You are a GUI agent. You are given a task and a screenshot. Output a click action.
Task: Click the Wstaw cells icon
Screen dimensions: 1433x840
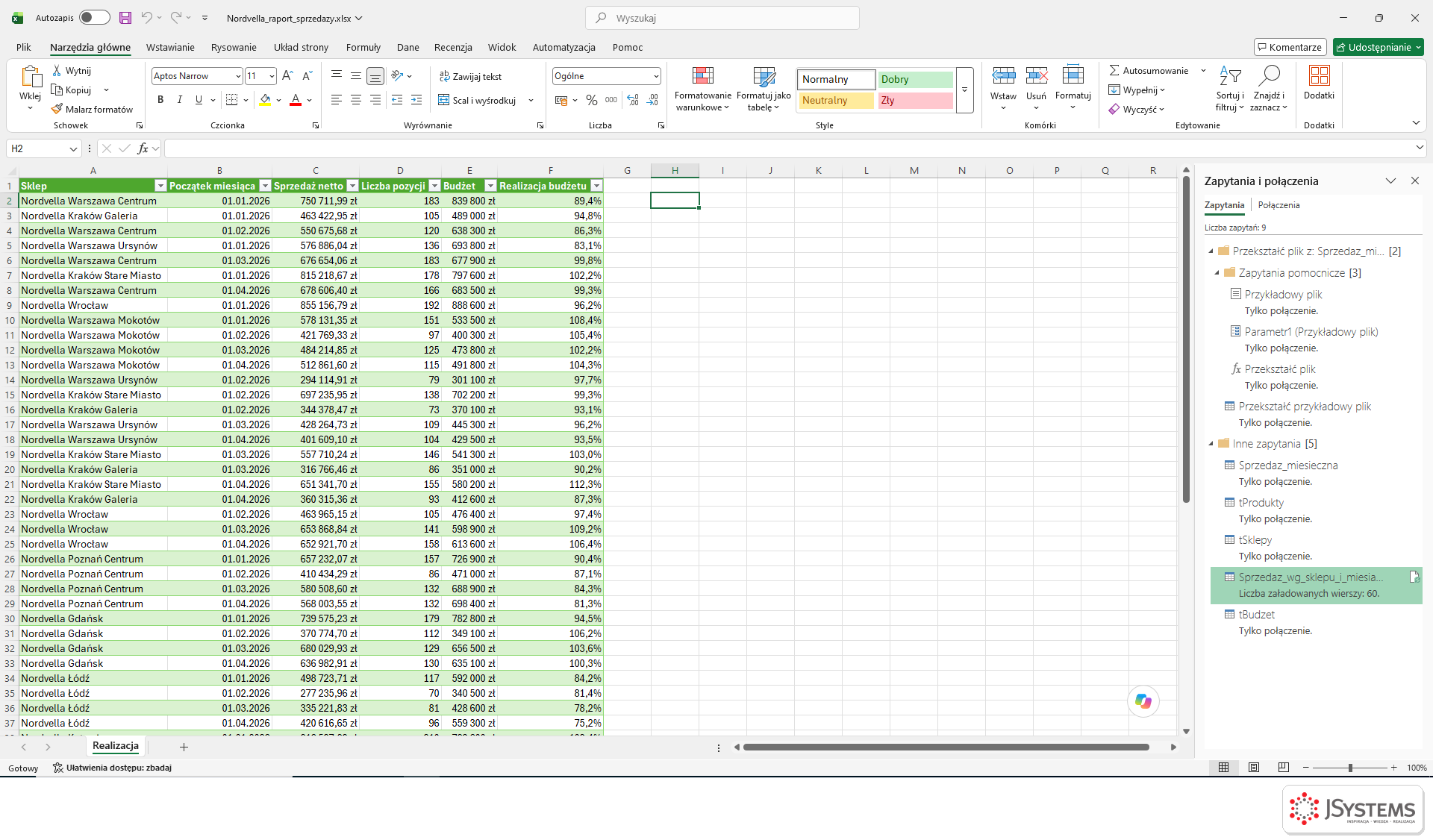[1003, 75]
